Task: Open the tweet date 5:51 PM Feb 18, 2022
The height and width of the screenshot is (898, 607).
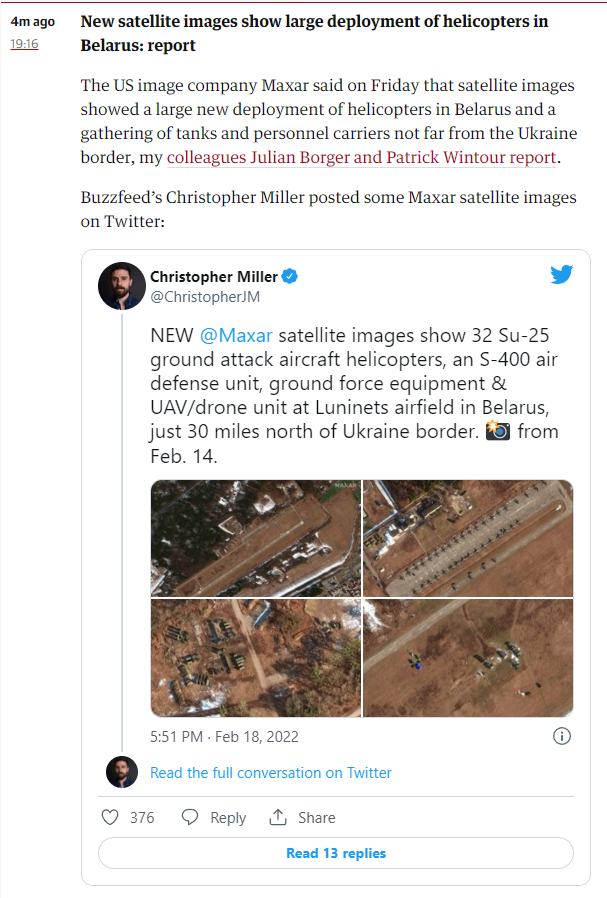Action: click(224, 737)
